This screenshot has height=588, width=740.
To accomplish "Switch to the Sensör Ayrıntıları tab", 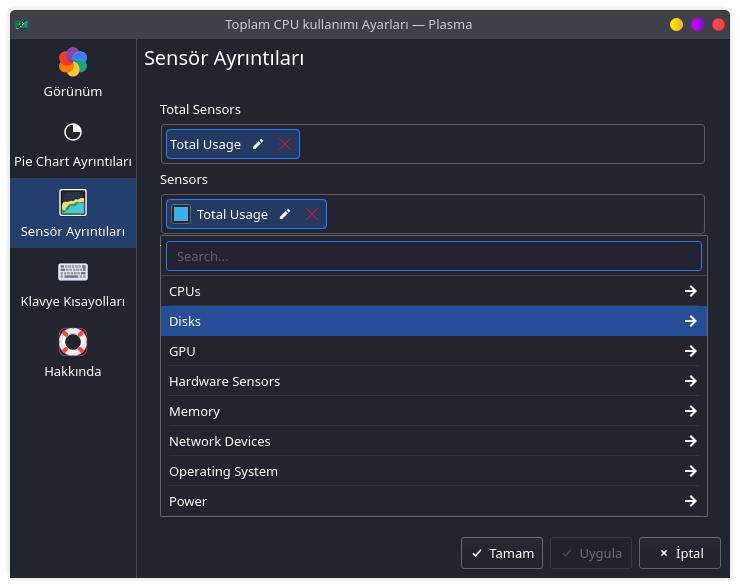I will 73,213.
